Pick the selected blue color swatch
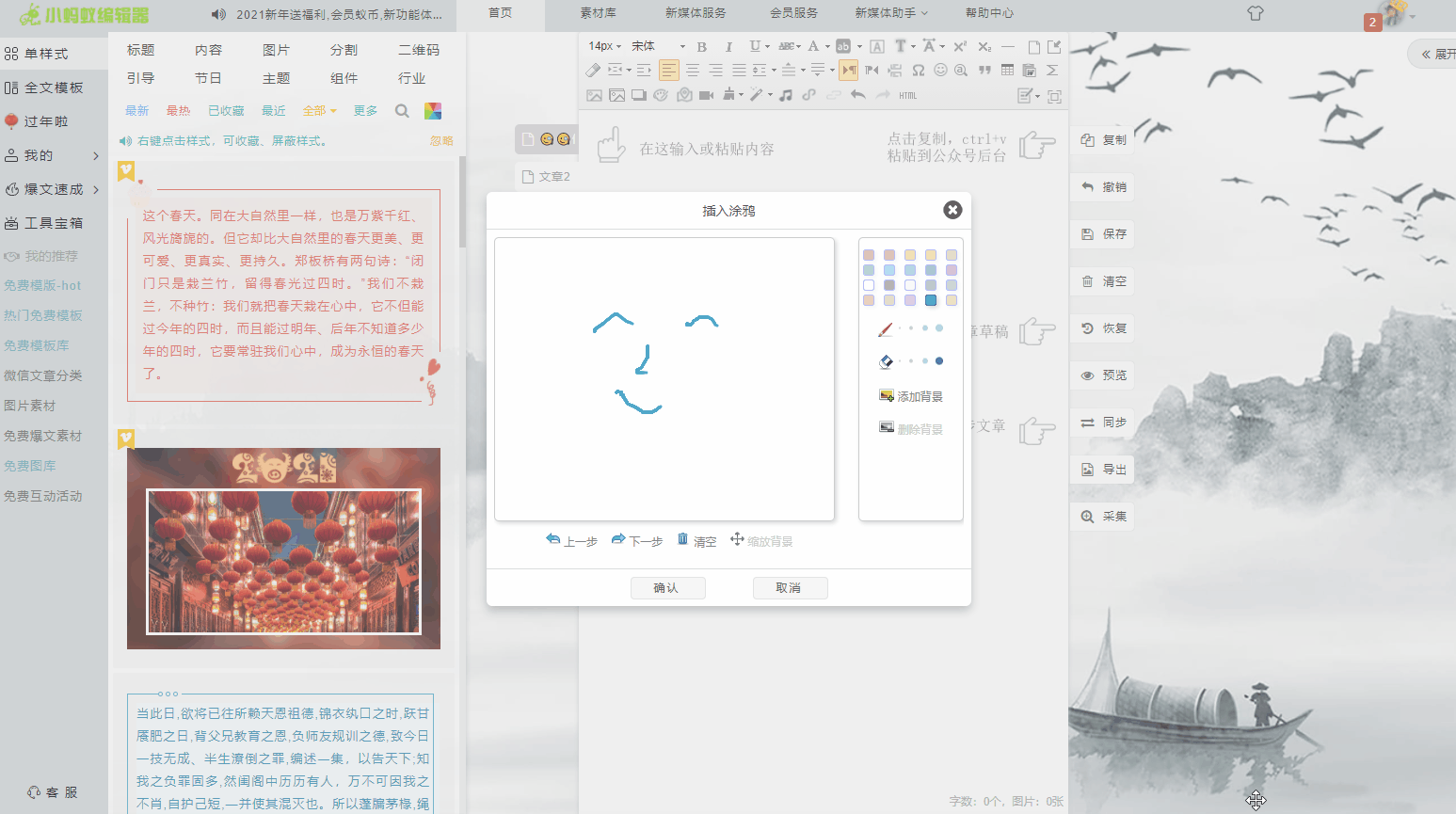The image size is (1456, 814). tap(930, 300)
